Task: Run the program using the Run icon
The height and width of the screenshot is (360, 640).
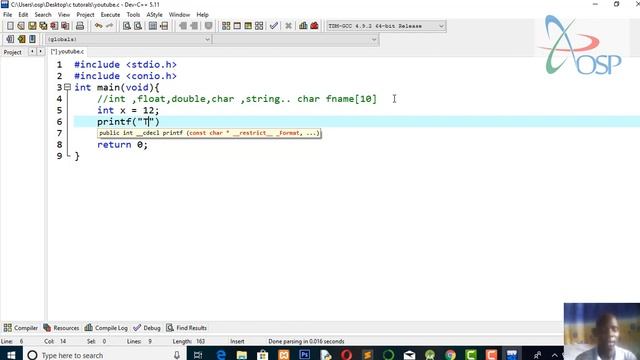Action: (x=237, y=26)
